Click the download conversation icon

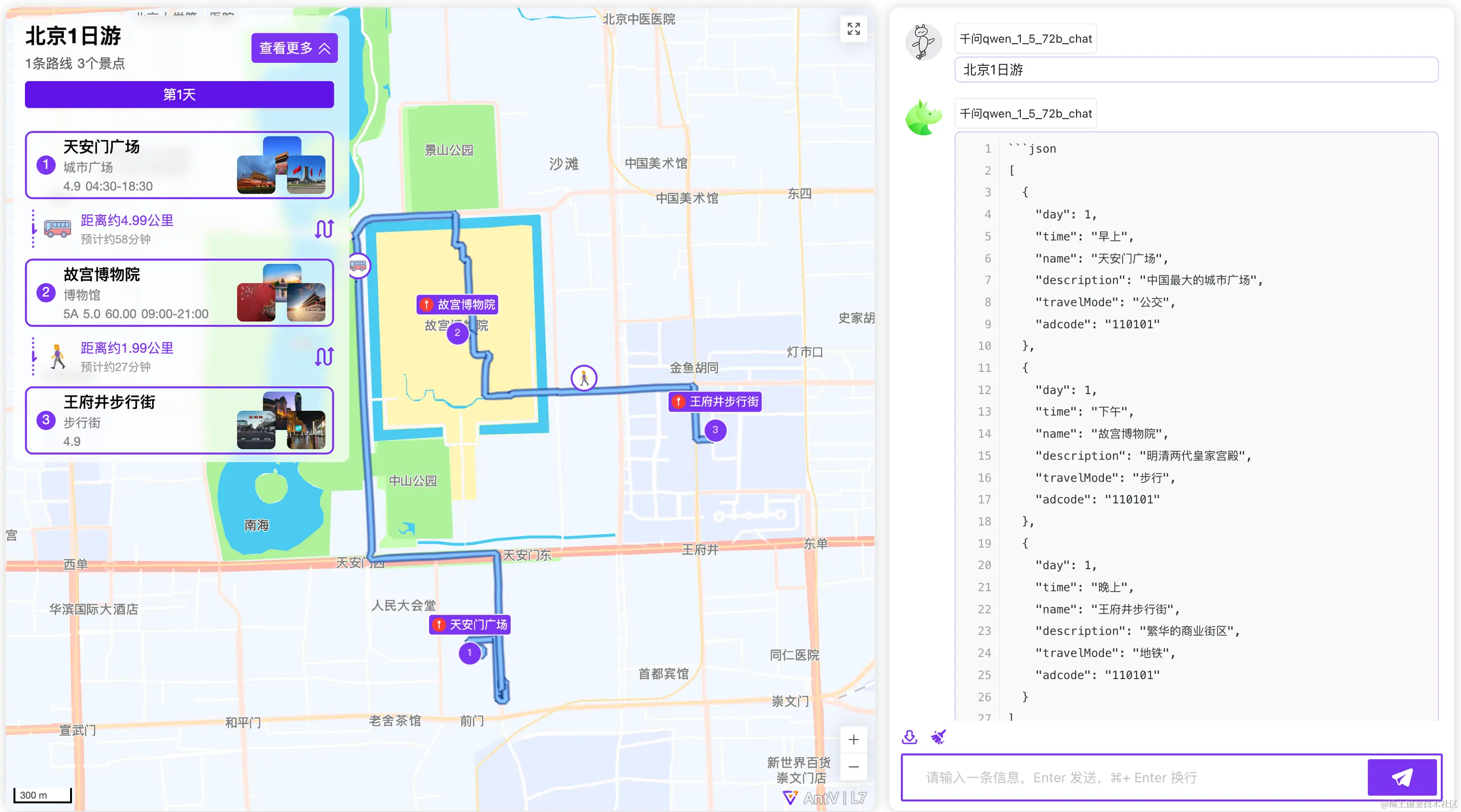coord(909,737)
